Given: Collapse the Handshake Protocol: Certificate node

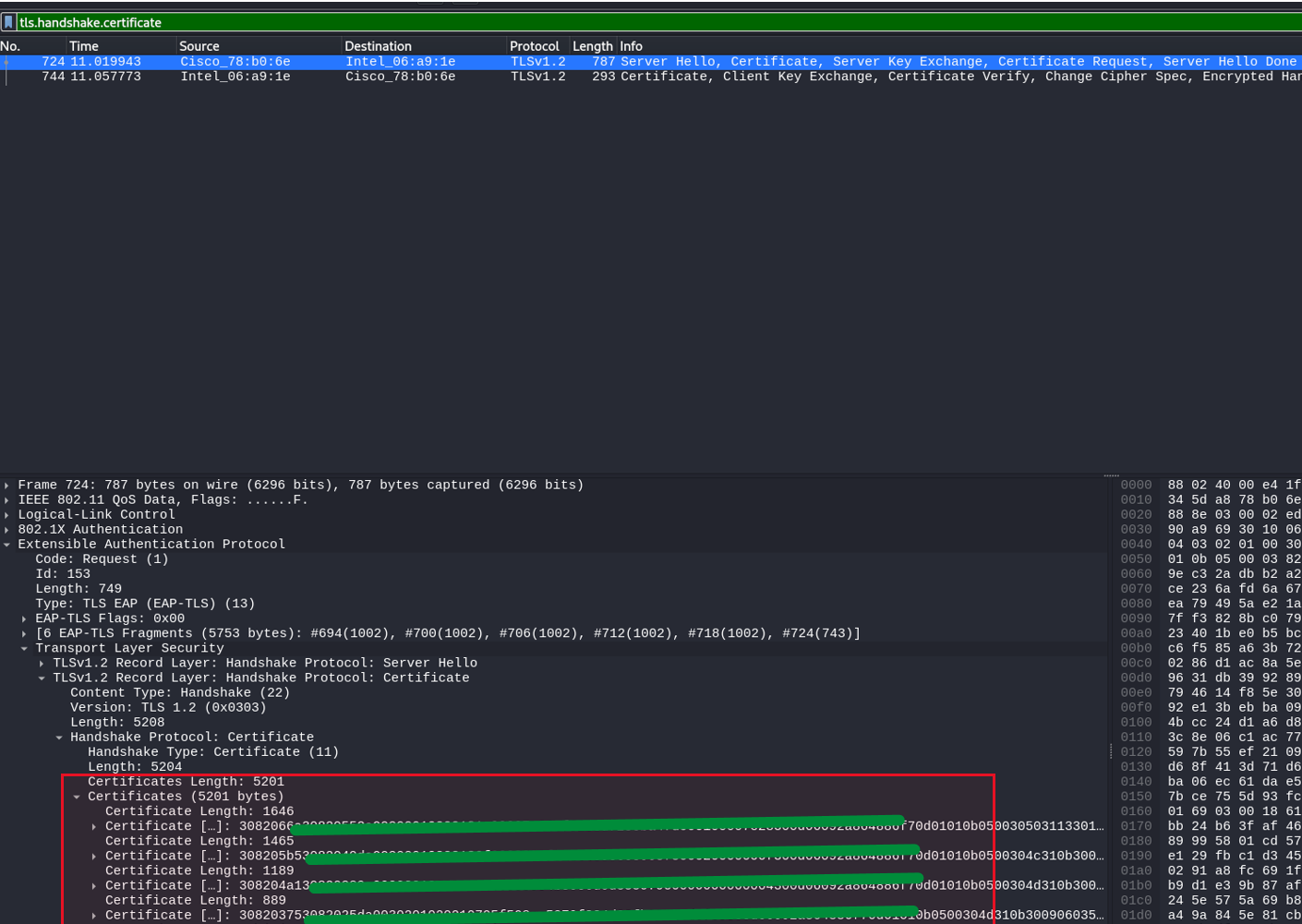Looking at the screenshot, I should click(x=58, y=737).
